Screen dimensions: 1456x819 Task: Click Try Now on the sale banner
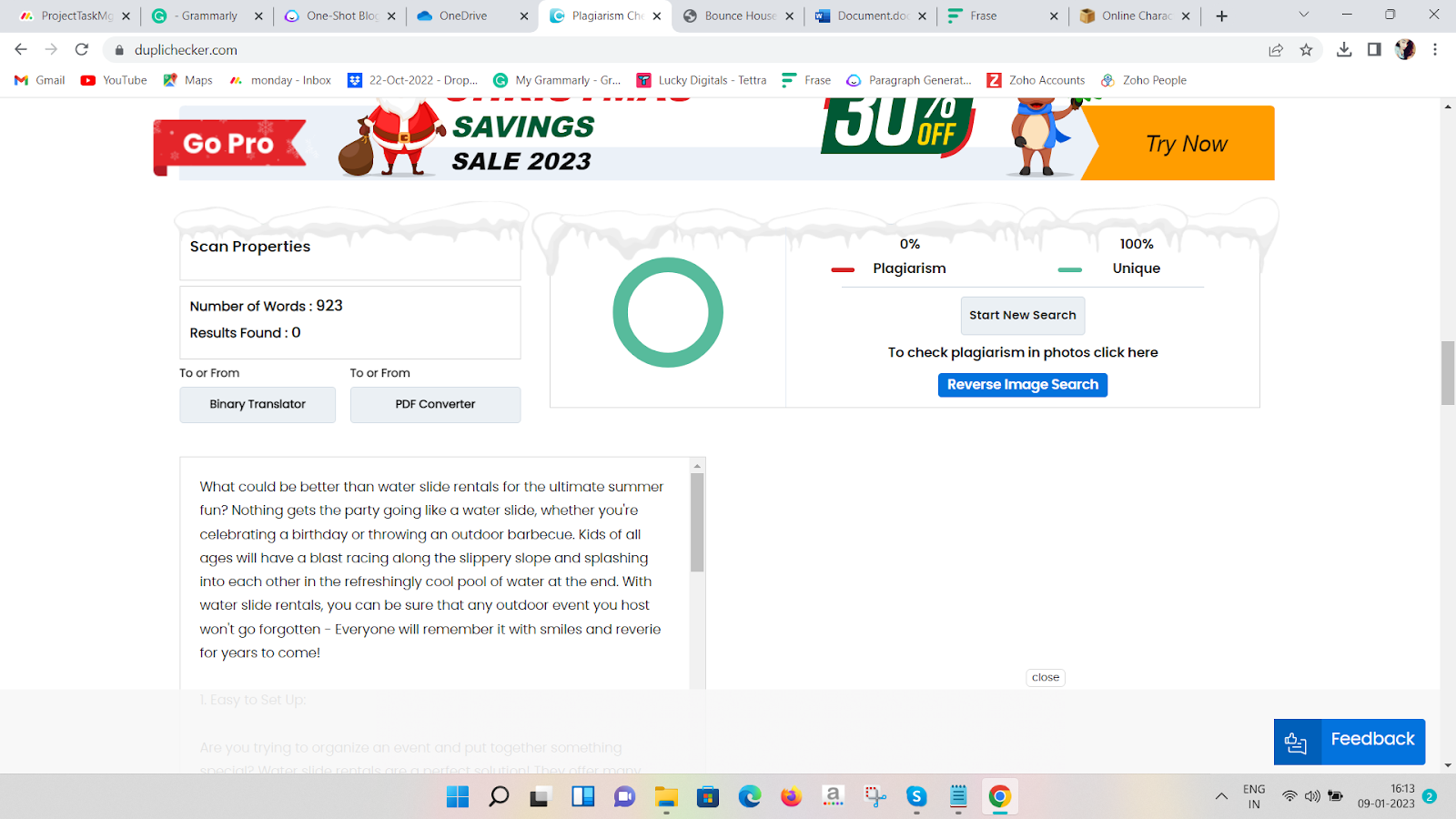click(x=1186, y=144)
